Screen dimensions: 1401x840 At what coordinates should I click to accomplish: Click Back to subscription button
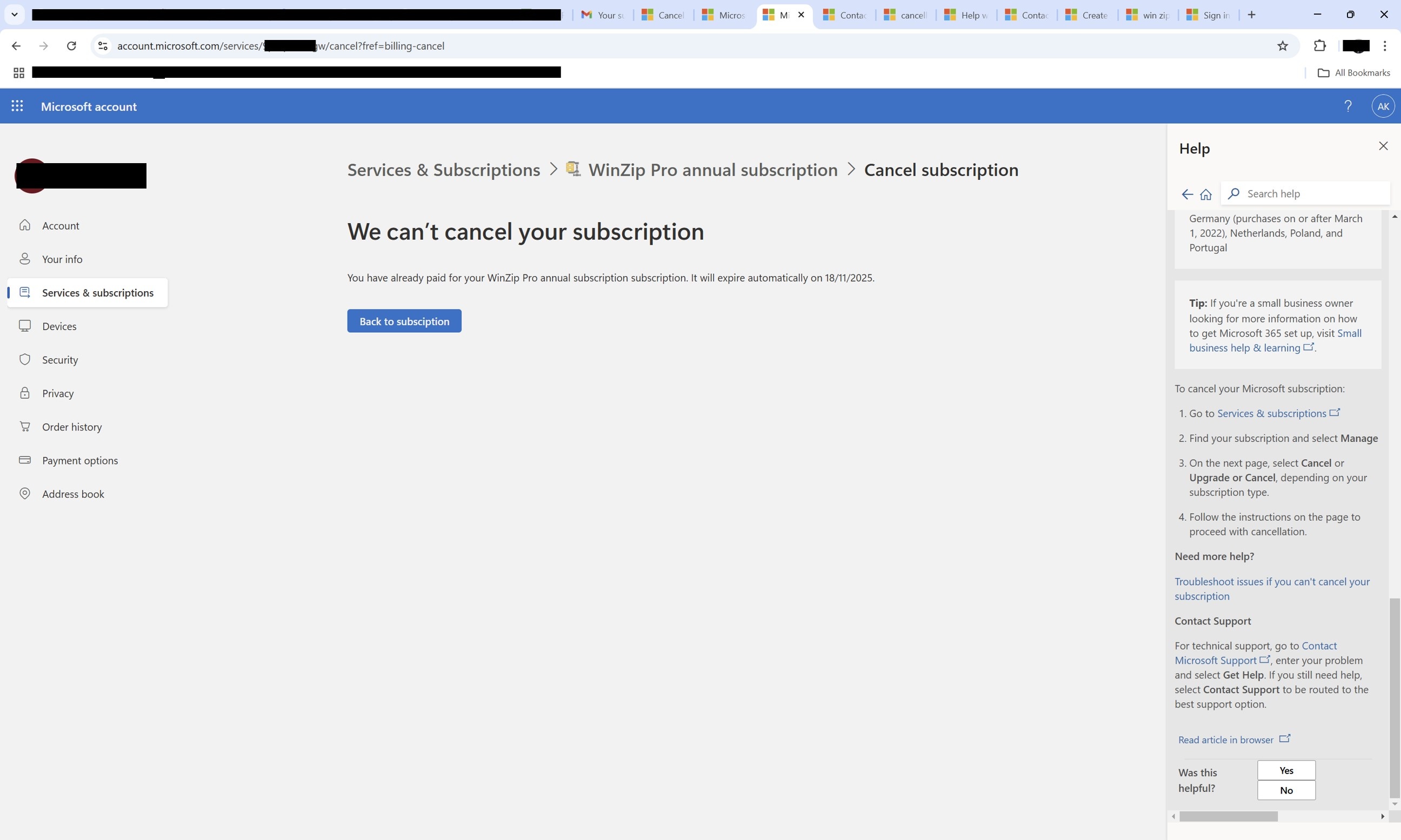pyautogui.click(x=404, y=321)
